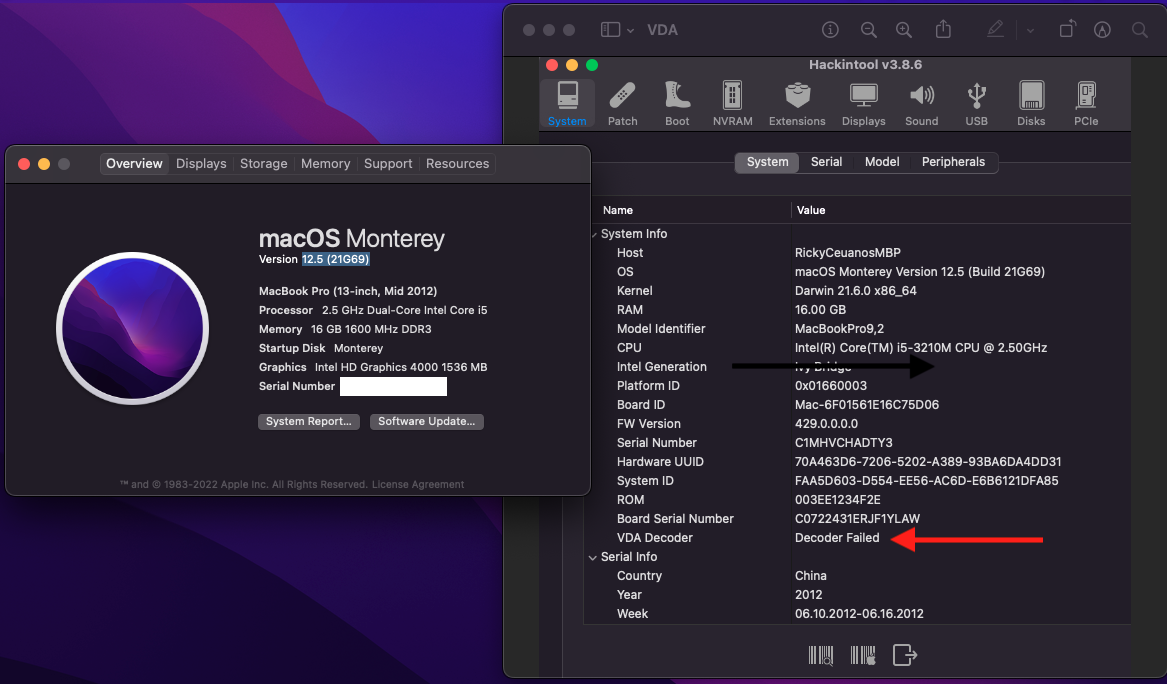
Task: Select the Serial Number C1MHVCHADTY3 value
Action: point(843,443)
